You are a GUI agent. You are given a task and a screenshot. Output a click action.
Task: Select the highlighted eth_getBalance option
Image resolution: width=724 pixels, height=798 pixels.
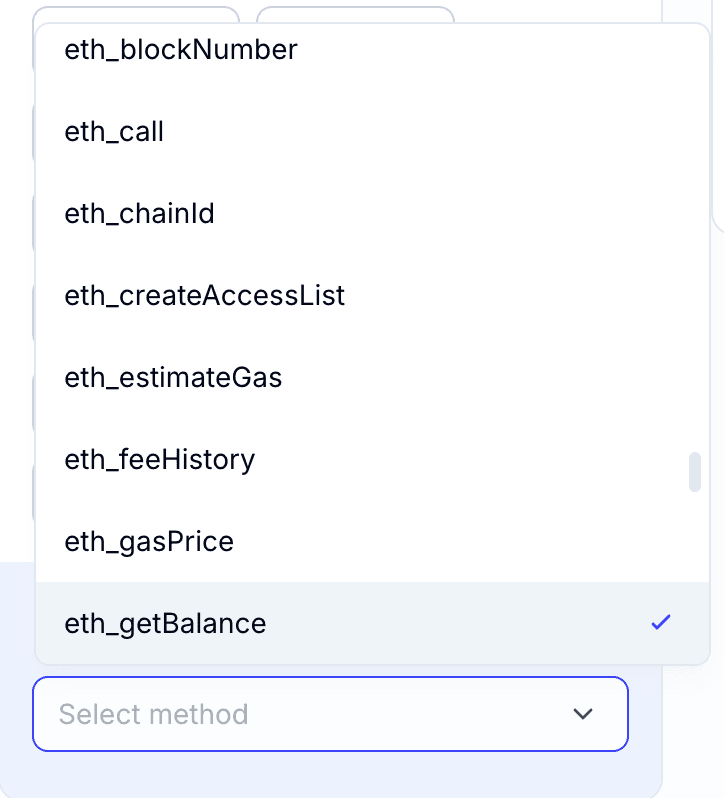pyautogui.click(x=165, y=623)
